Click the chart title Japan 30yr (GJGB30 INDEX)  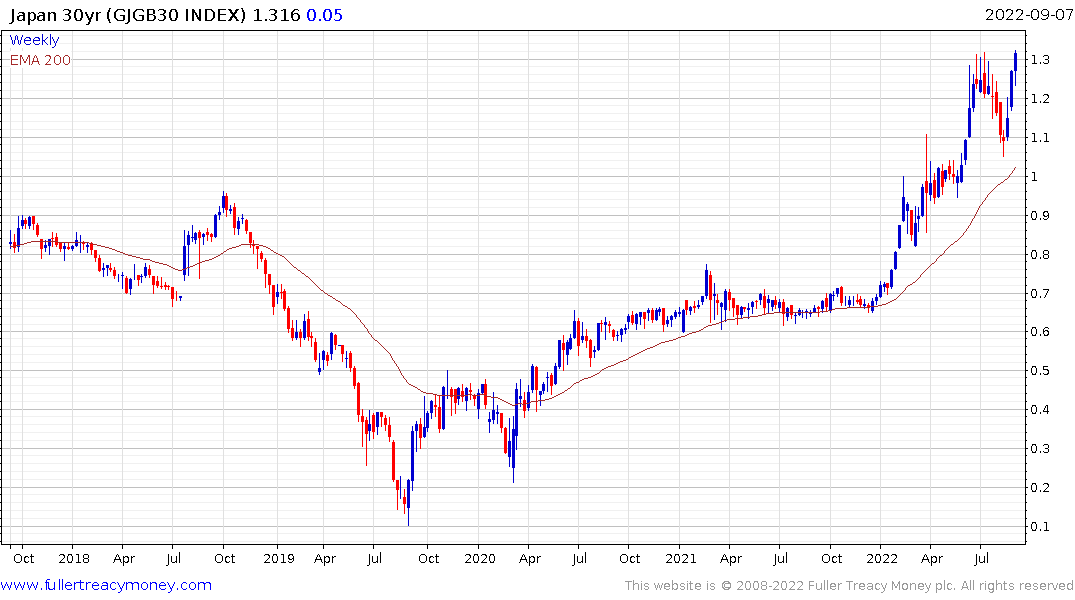128,15
